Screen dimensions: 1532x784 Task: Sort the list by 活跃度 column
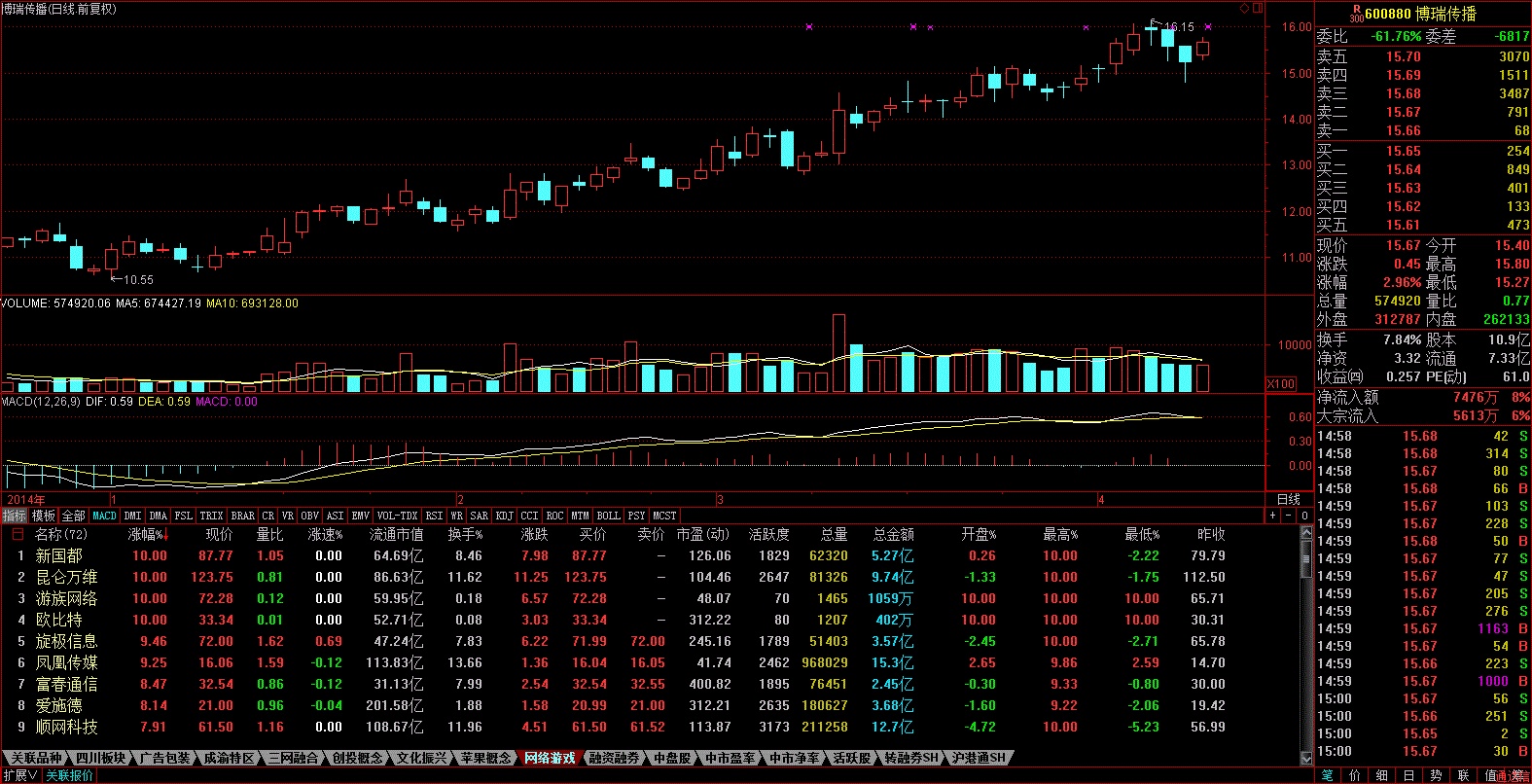click(768, 534)
